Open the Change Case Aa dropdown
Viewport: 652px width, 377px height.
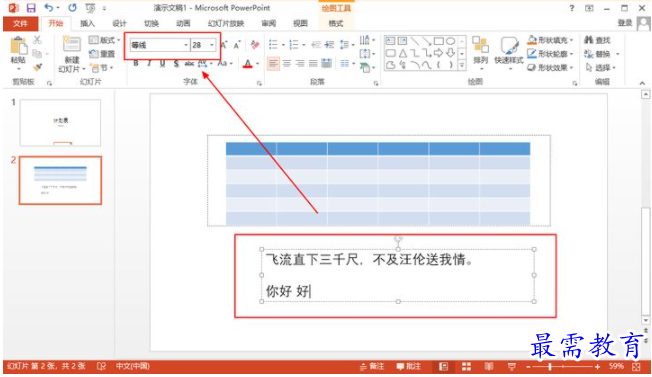(225, 63)
